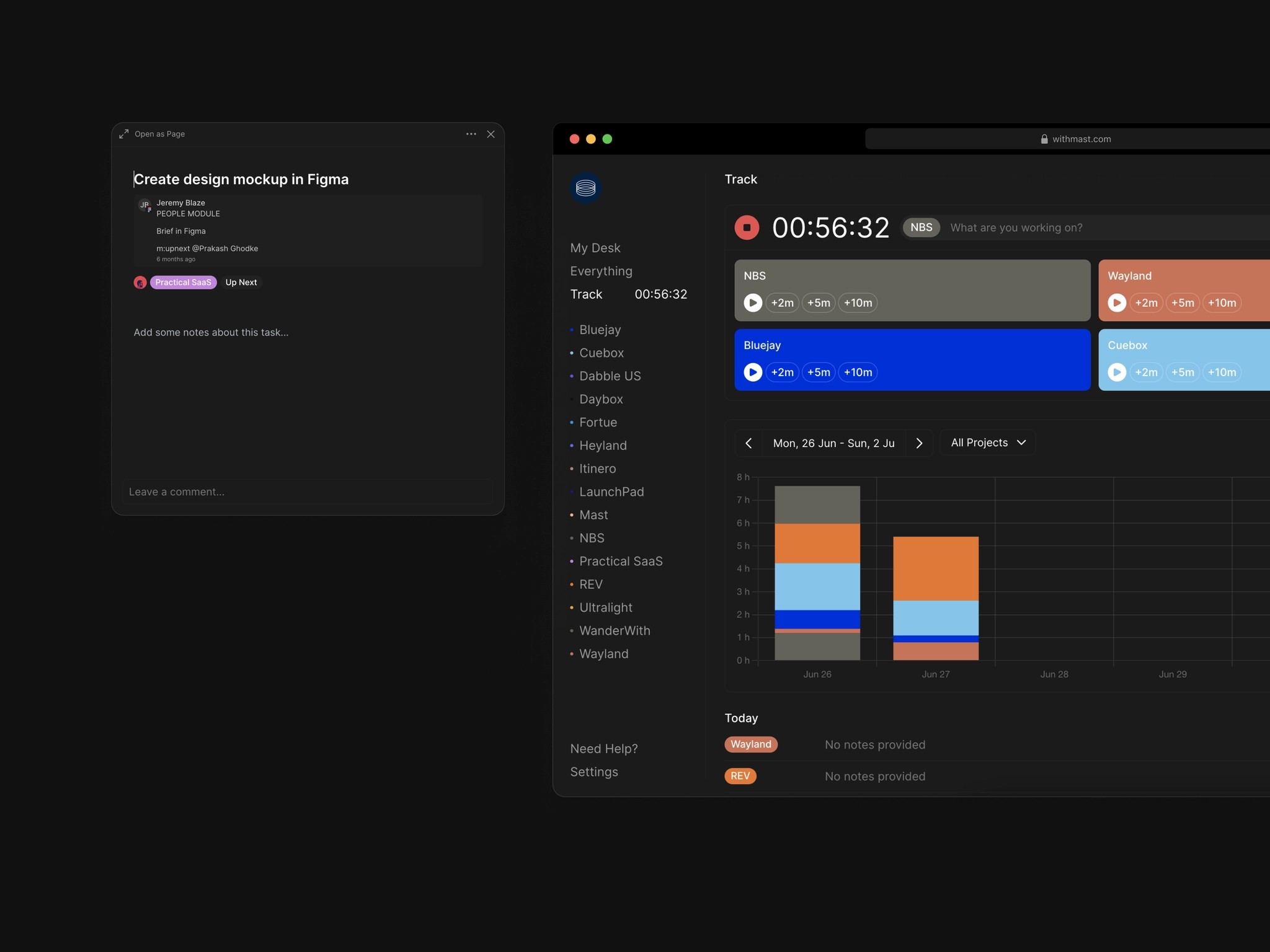This screenshot has width=1270, height=952.
Task: Click the REV tag under Today
Action: point(740,776)
